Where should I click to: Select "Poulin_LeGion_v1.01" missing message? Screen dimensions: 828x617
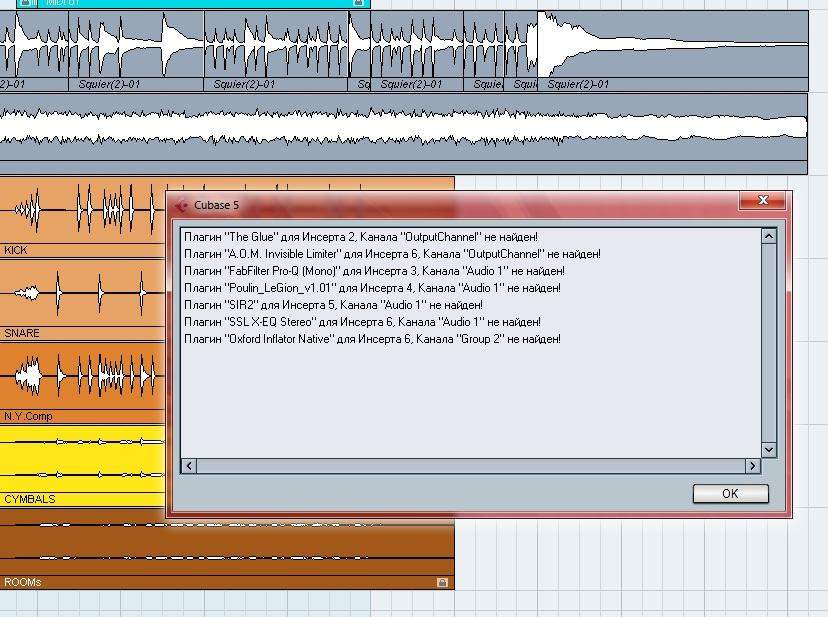pos(372,288)
